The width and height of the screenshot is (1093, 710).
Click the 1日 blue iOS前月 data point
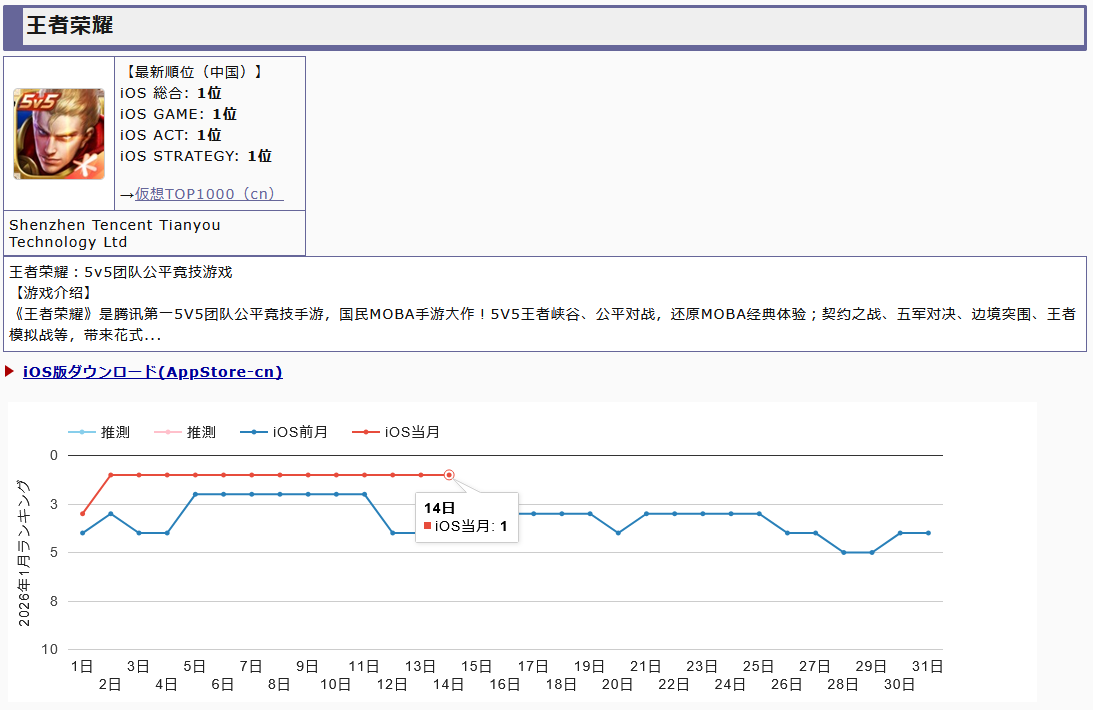coord(82,533)
